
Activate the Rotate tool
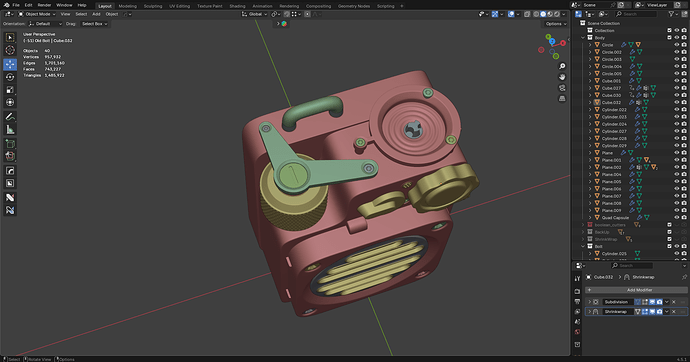[x=10, y=77]
